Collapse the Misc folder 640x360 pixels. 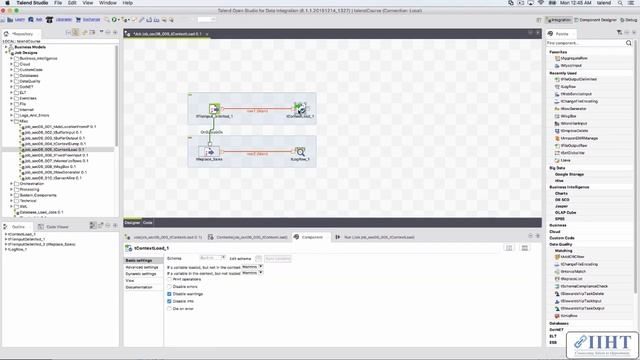11,121
